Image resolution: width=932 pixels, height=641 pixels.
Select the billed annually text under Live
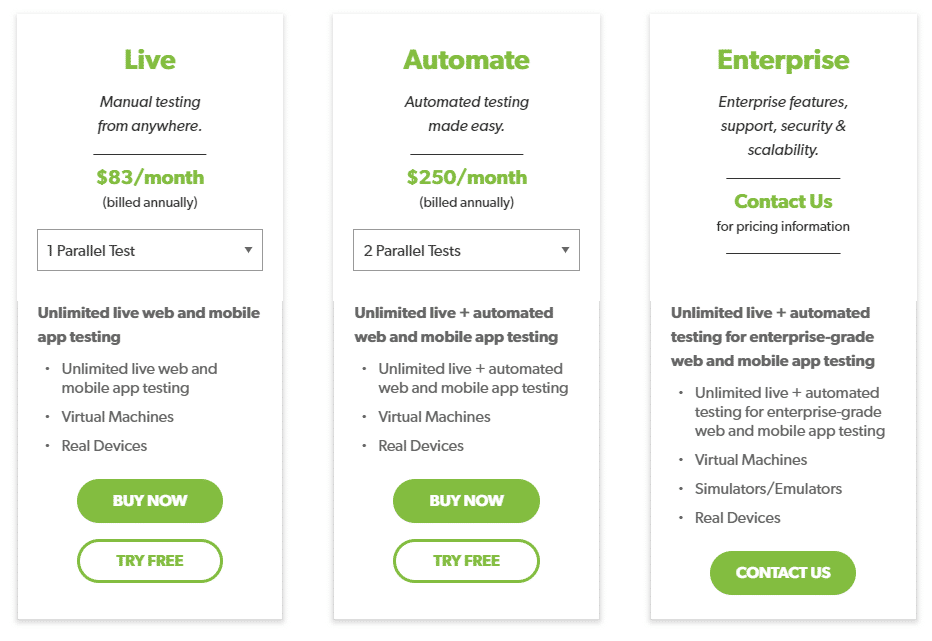[149, 201]
